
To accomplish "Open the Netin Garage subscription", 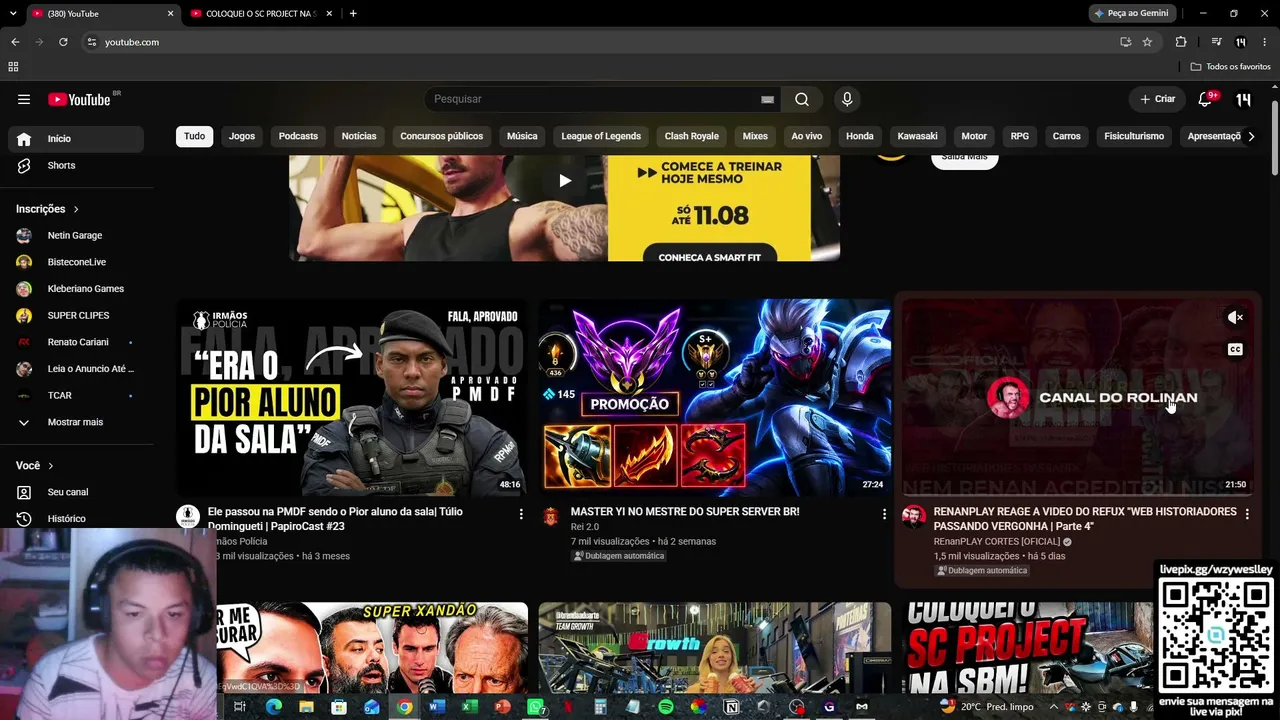I will (x=76, y=235).
